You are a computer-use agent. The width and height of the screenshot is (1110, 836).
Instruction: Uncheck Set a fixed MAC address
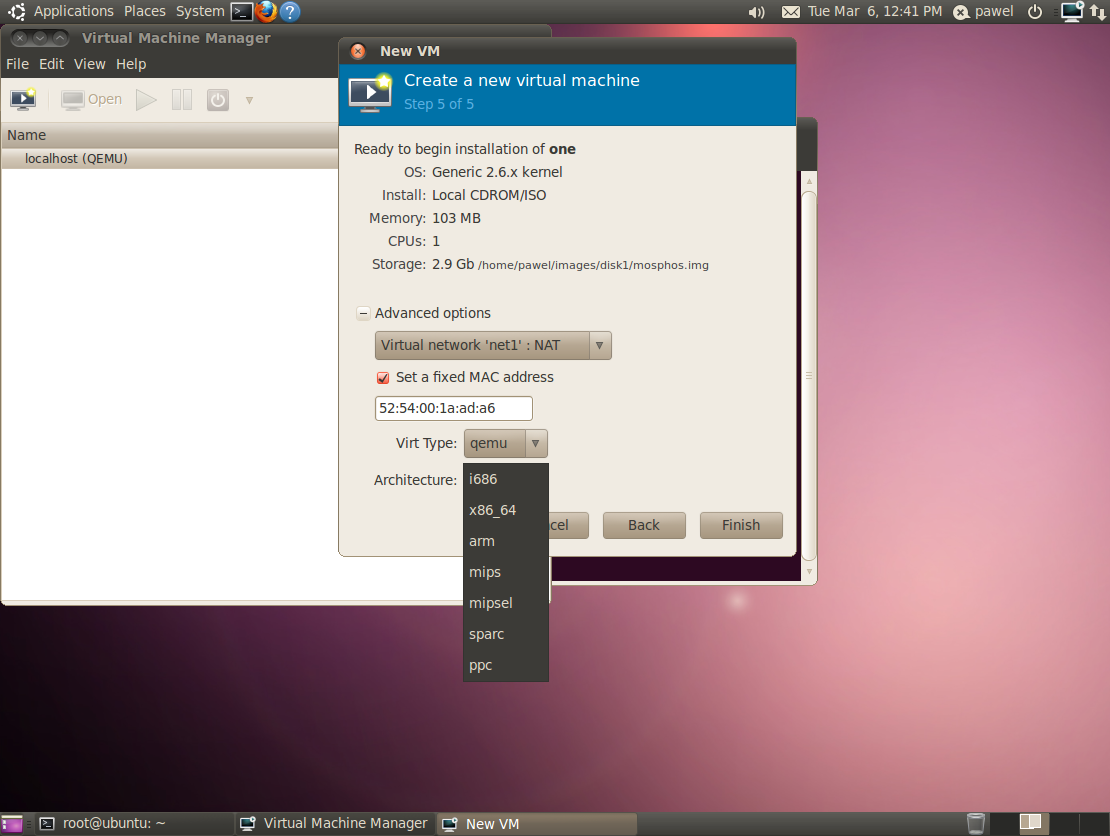383,378
